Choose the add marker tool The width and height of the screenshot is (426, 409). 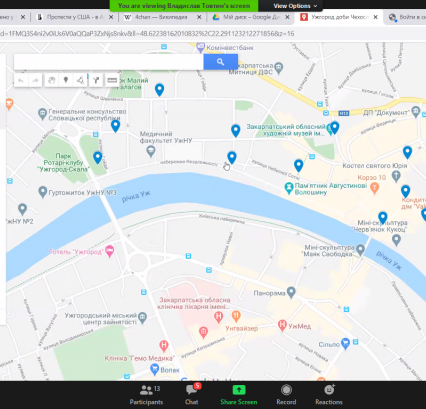[66, 80]
